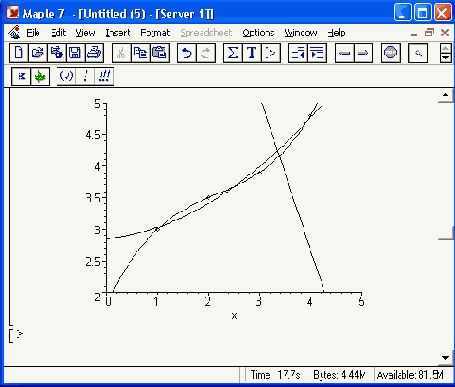
Task: Click the down arrow of the vertical scrollbar
Action: point(446,358)
